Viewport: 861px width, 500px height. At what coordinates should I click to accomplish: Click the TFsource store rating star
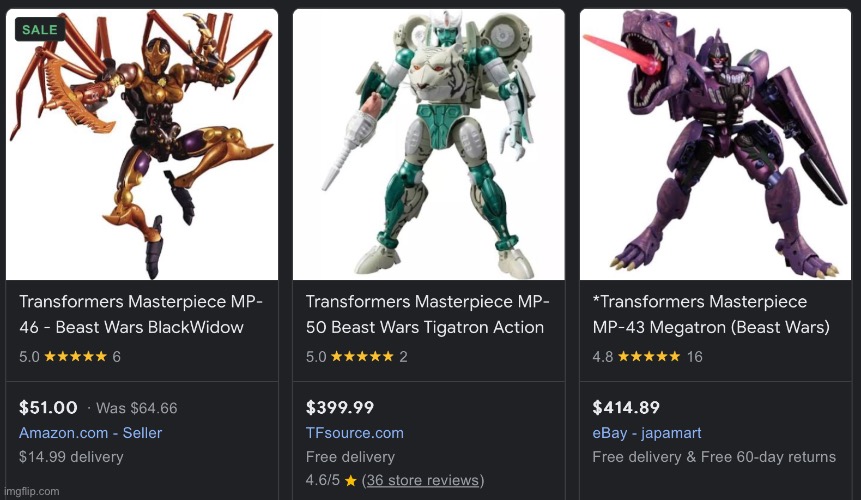(x=351, y=481)
